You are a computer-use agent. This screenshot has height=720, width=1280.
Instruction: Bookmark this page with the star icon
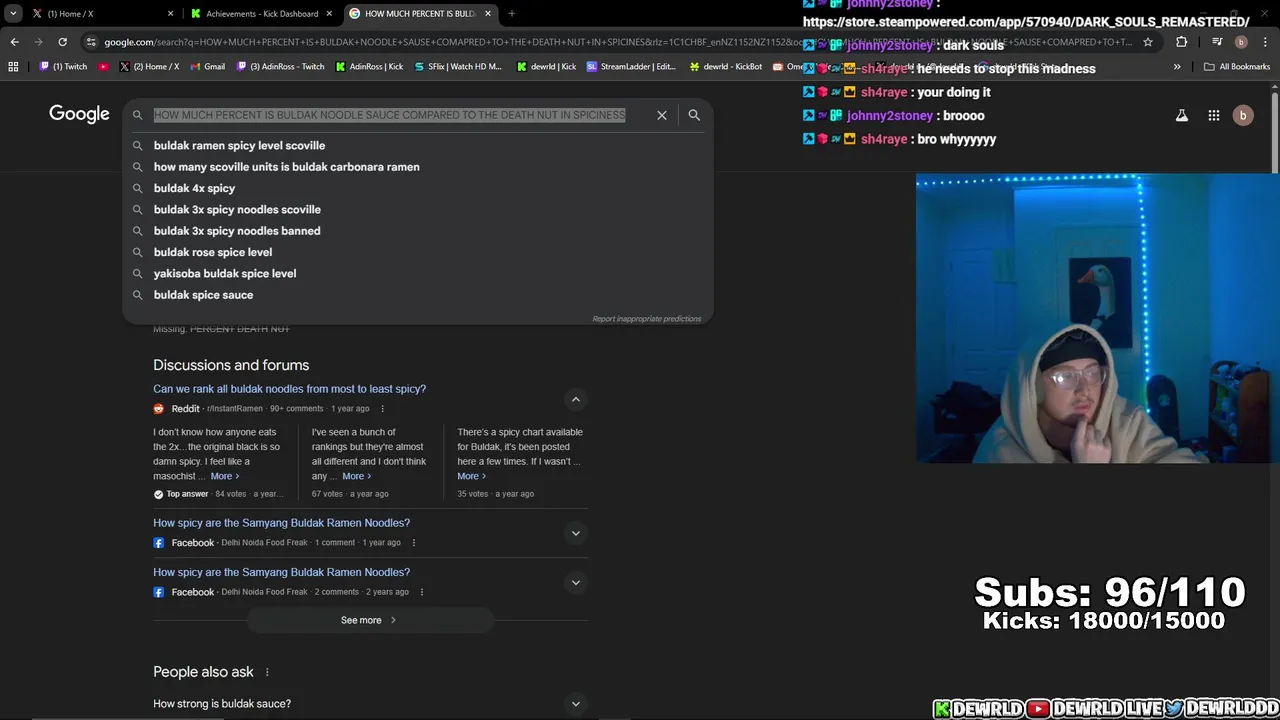click(1148, 42)
